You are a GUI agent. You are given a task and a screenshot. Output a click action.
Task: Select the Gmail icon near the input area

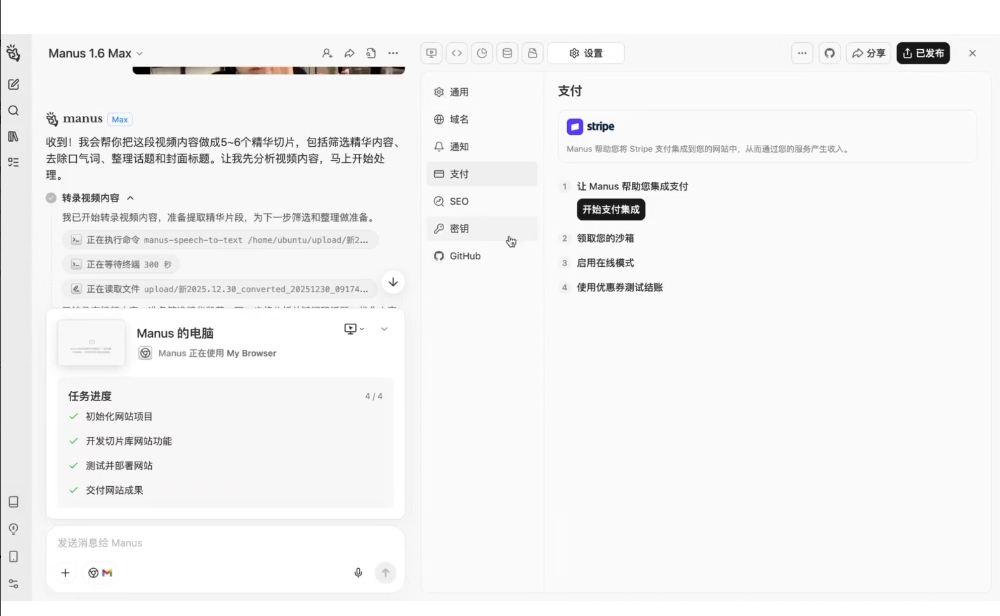(x=105, y=572)
